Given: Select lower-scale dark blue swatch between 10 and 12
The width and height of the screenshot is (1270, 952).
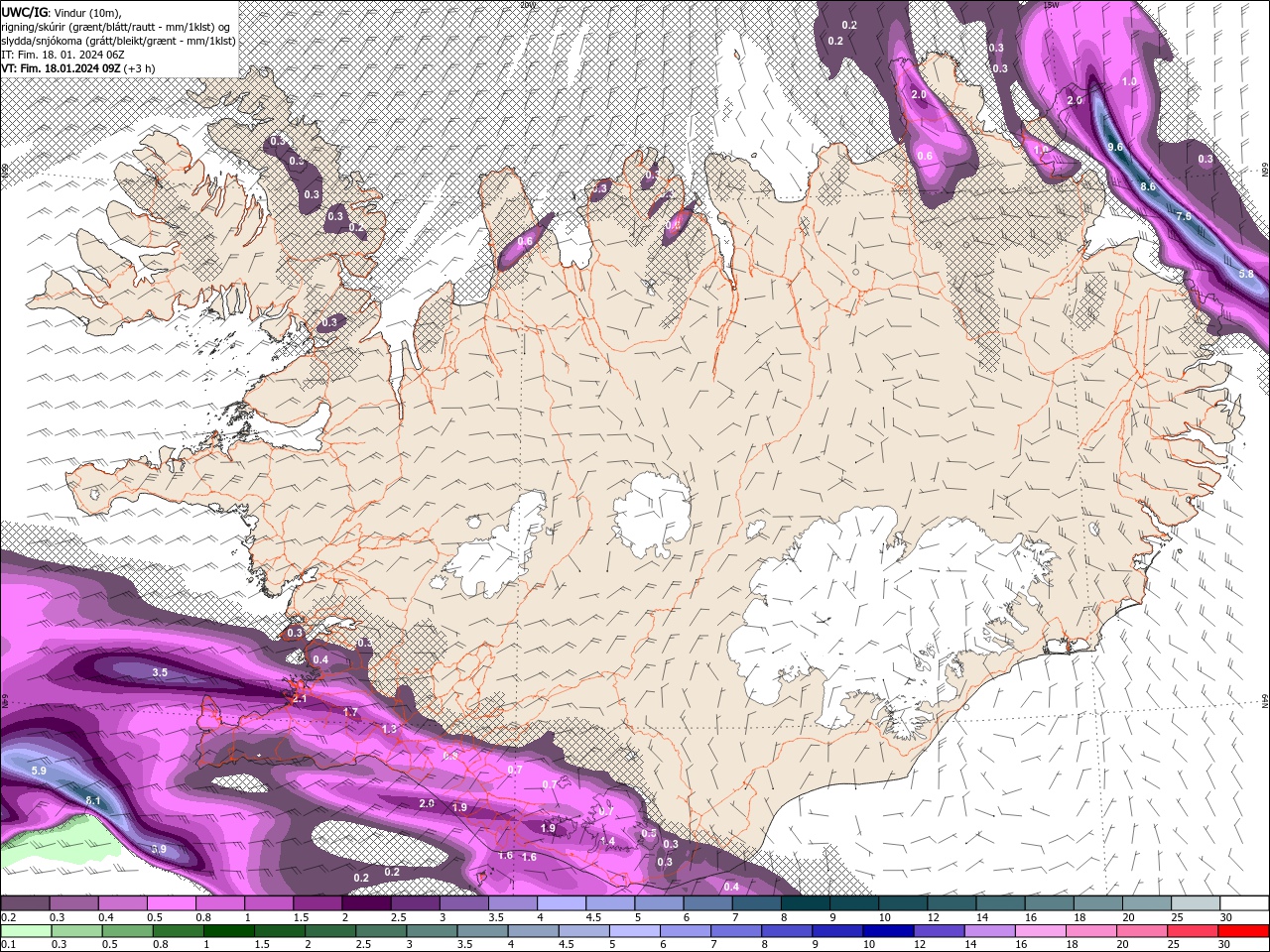Looking at the screenshot, I should (887, 931).
